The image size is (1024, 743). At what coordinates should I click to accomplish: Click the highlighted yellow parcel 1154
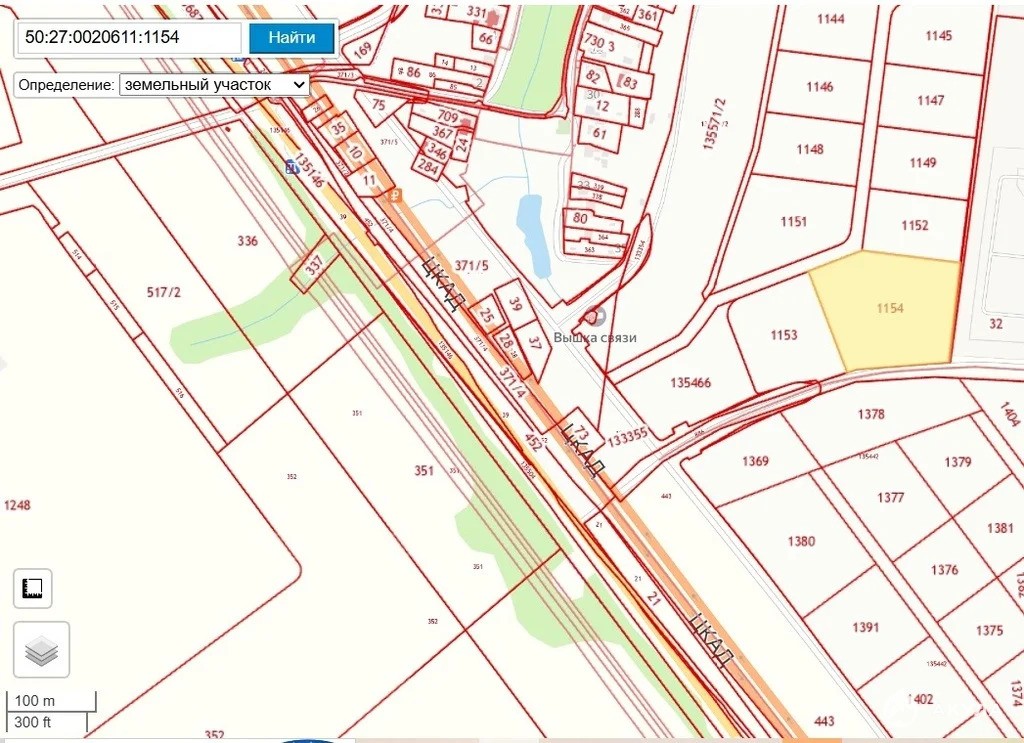click(885, 310)
